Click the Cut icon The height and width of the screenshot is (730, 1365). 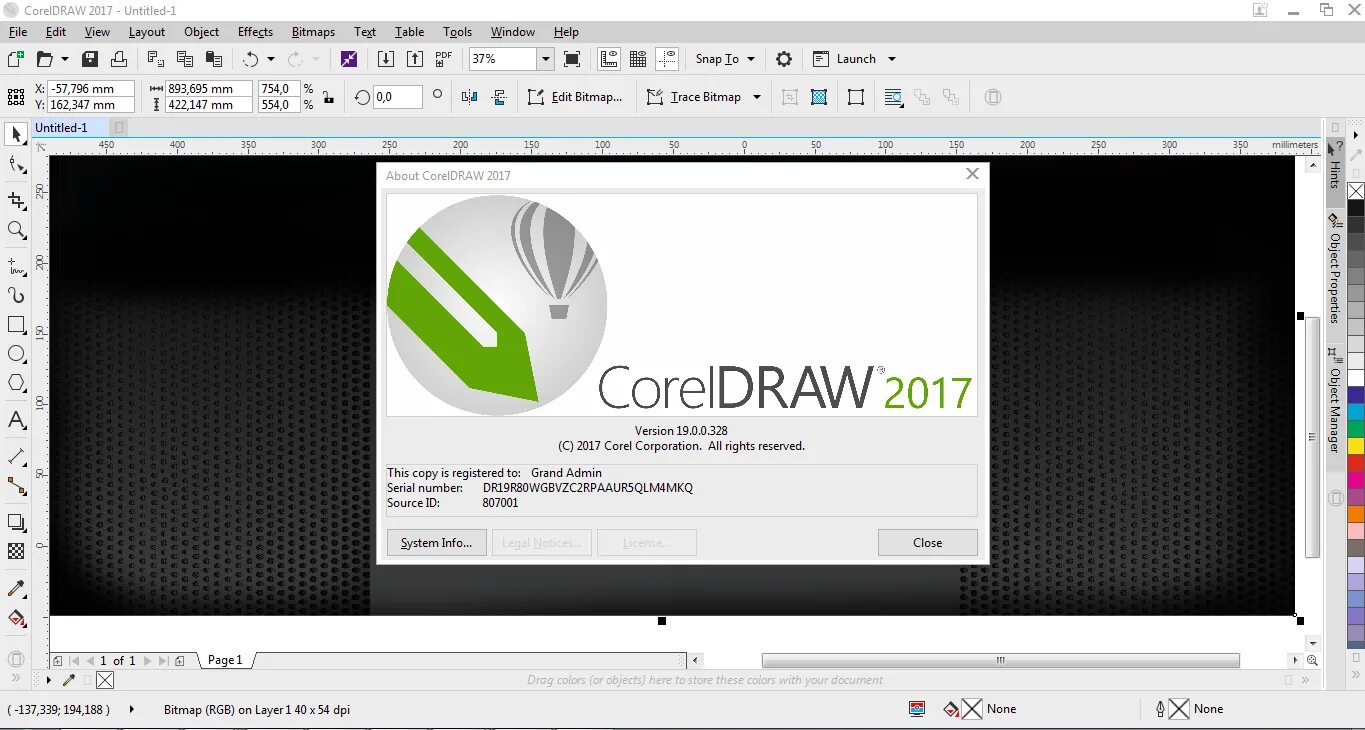(155, 59)
